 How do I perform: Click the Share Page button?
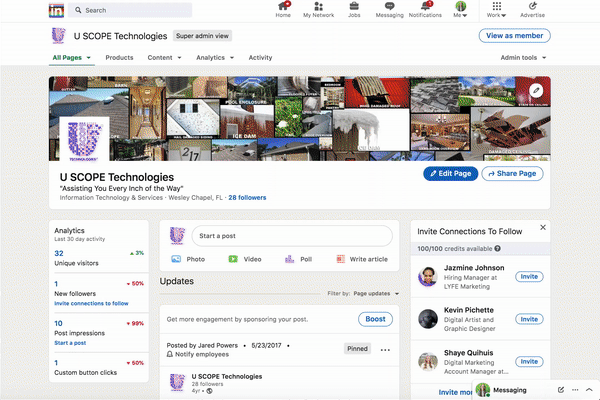click(x=512, y=173)
